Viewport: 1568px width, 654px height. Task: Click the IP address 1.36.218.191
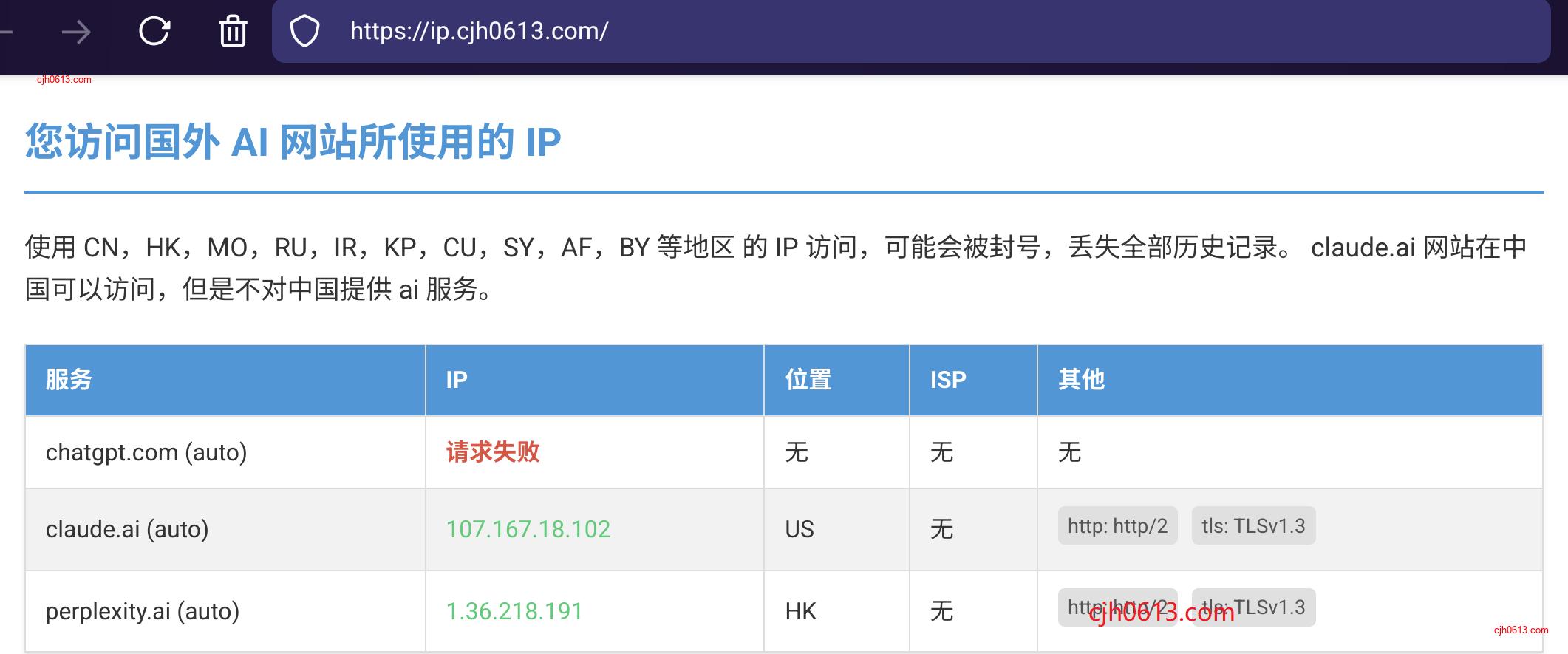(514, 611)
